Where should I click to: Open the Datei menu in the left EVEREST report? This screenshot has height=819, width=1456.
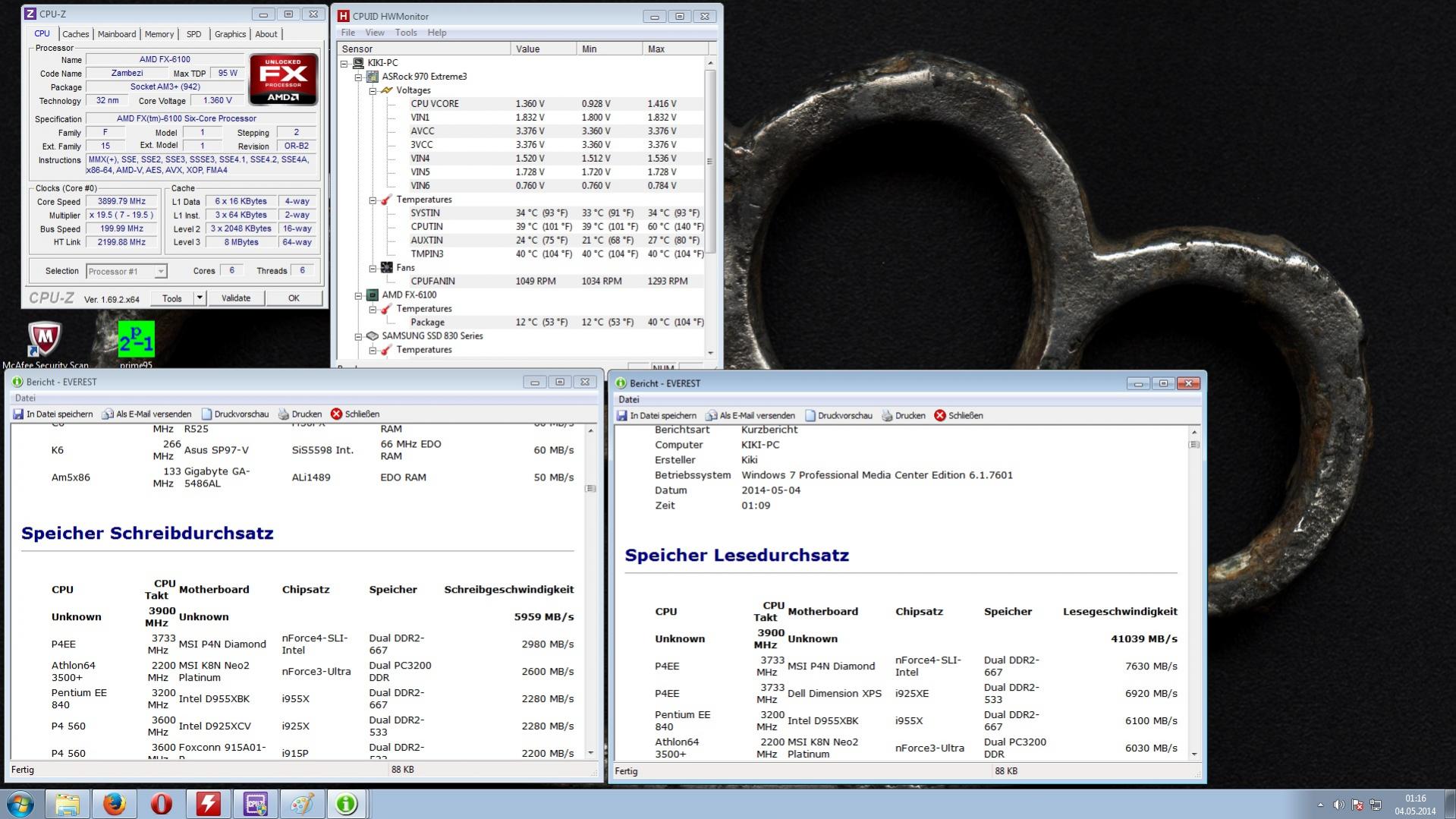25,398
